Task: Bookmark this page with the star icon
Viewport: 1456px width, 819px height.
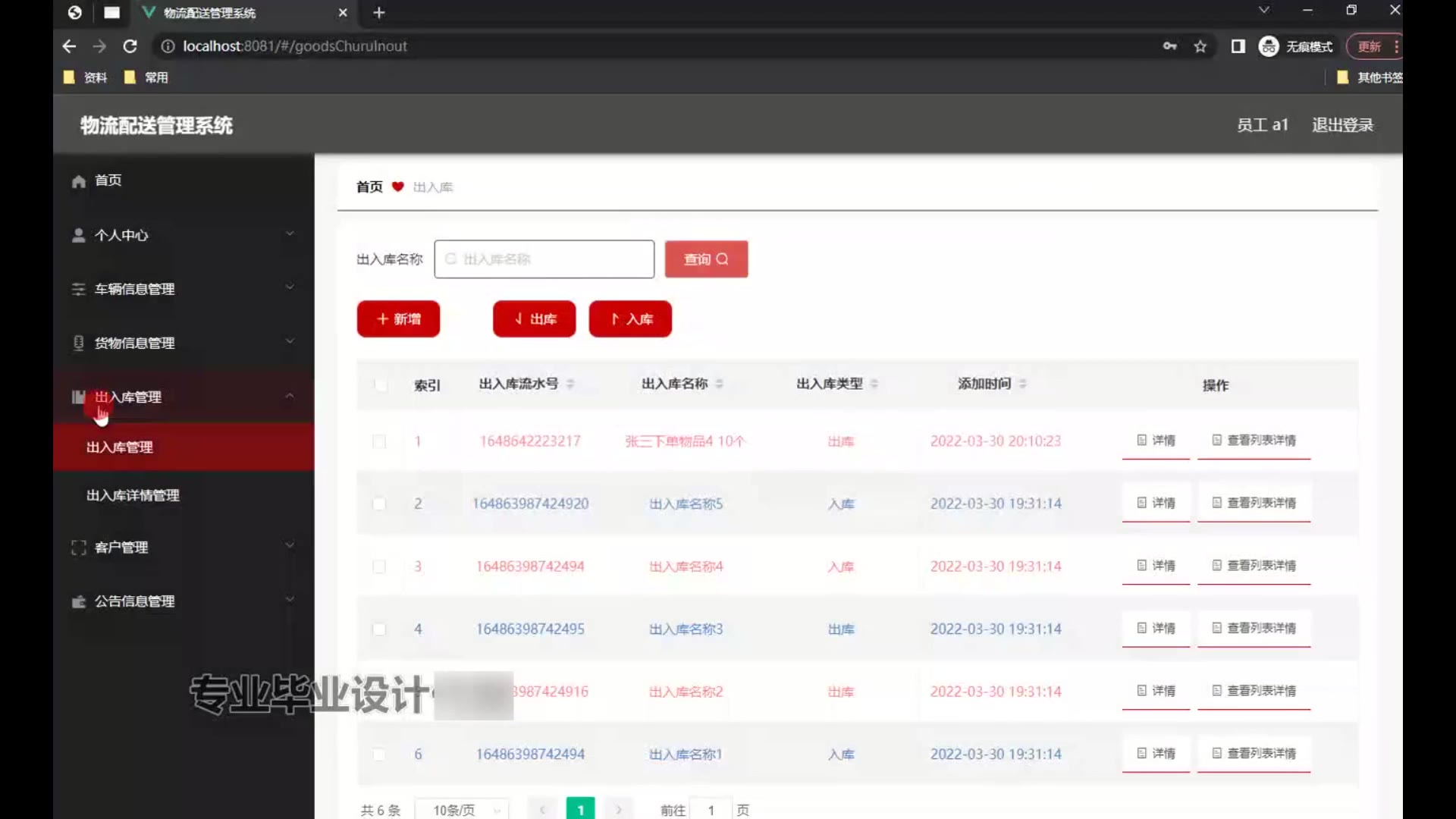Action: pyautogui.click(x=1200, y=46)
